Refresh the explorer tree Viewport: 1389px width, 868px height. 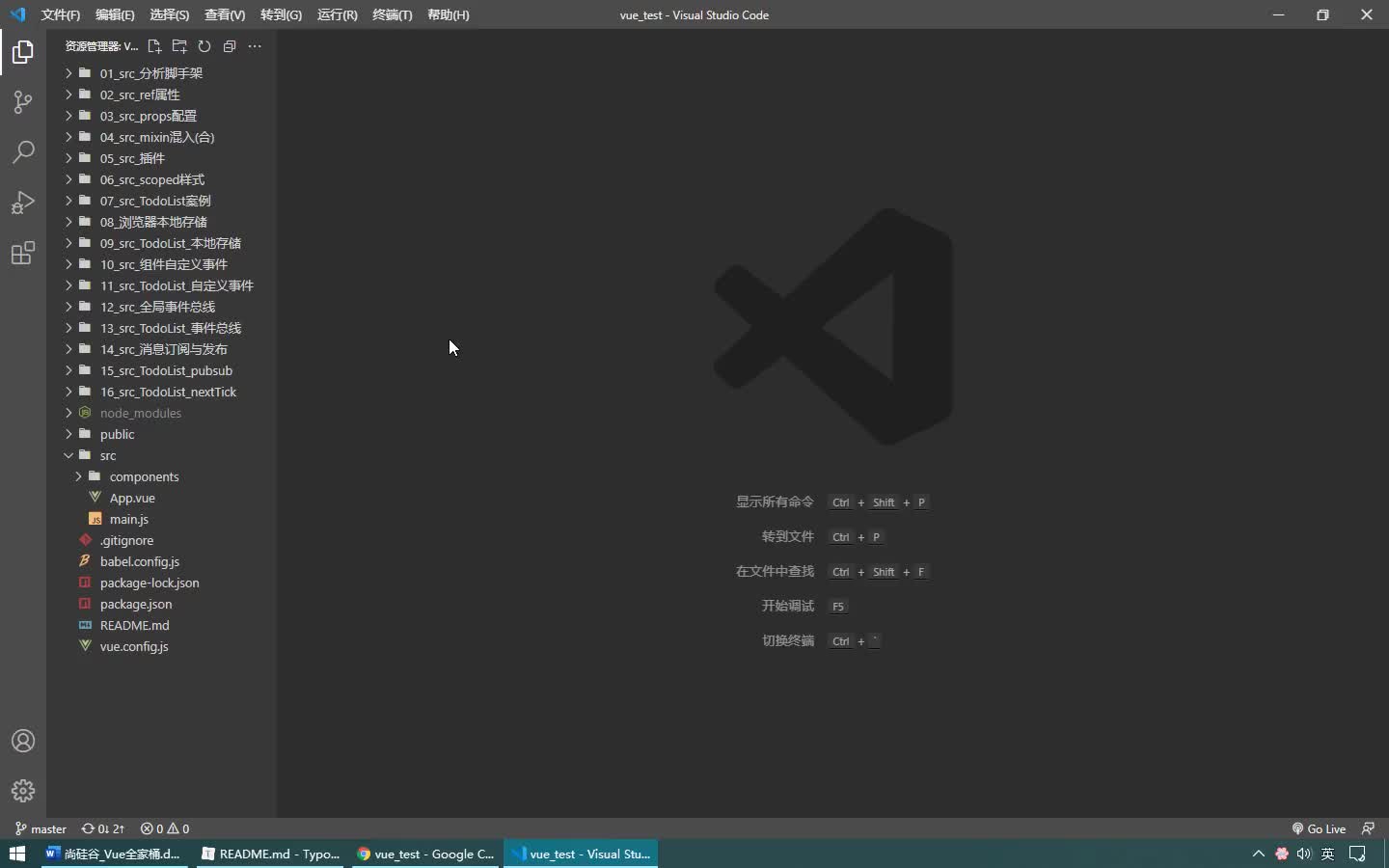pyautogui.click(x=204, y=46)
